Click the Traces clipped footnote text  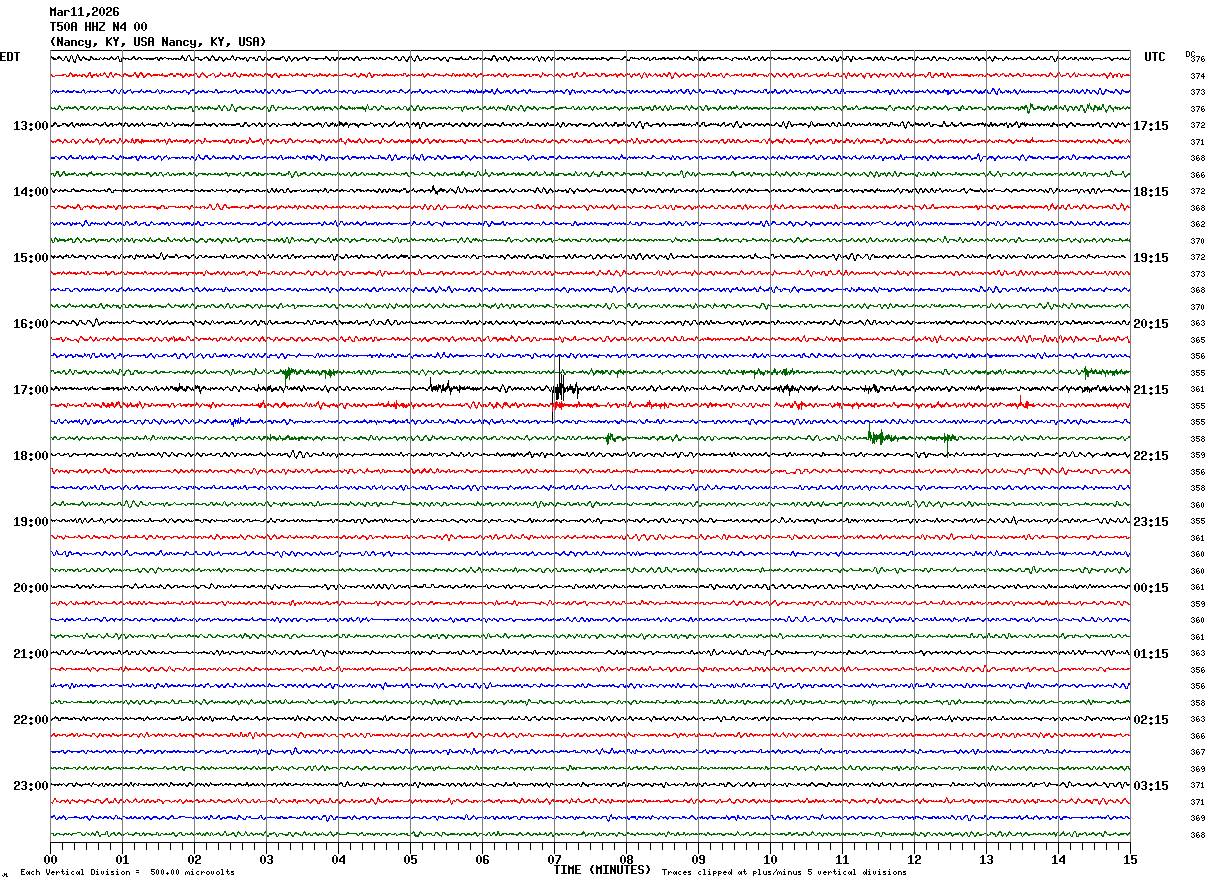point(784,873)
